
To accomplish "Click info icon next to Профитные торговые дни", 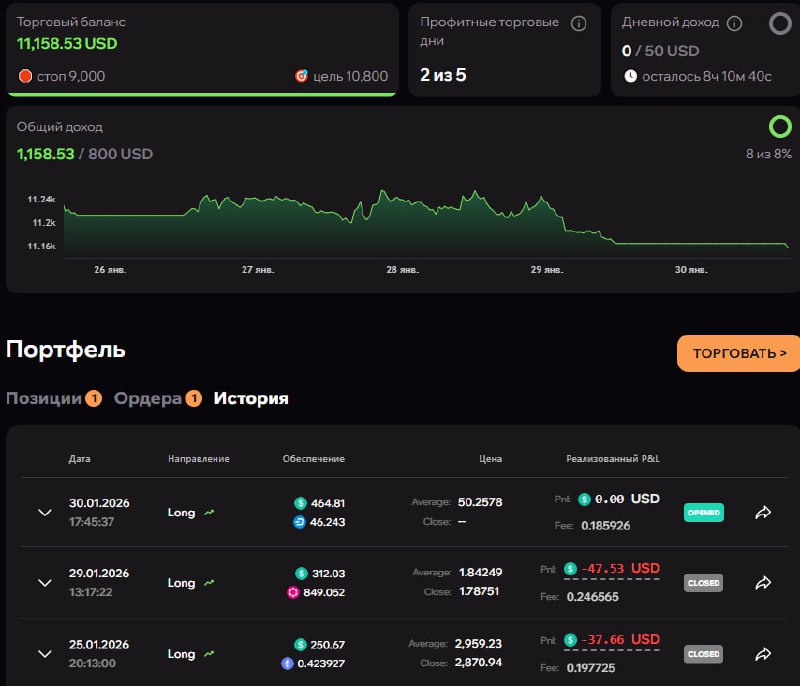I will pyautogui.click(x=578, y=24).
